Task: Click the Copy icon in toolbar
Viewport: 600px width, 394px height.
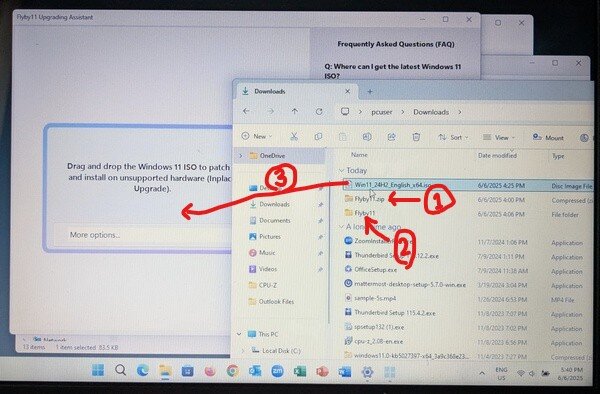Action: (x=318, y=137)
